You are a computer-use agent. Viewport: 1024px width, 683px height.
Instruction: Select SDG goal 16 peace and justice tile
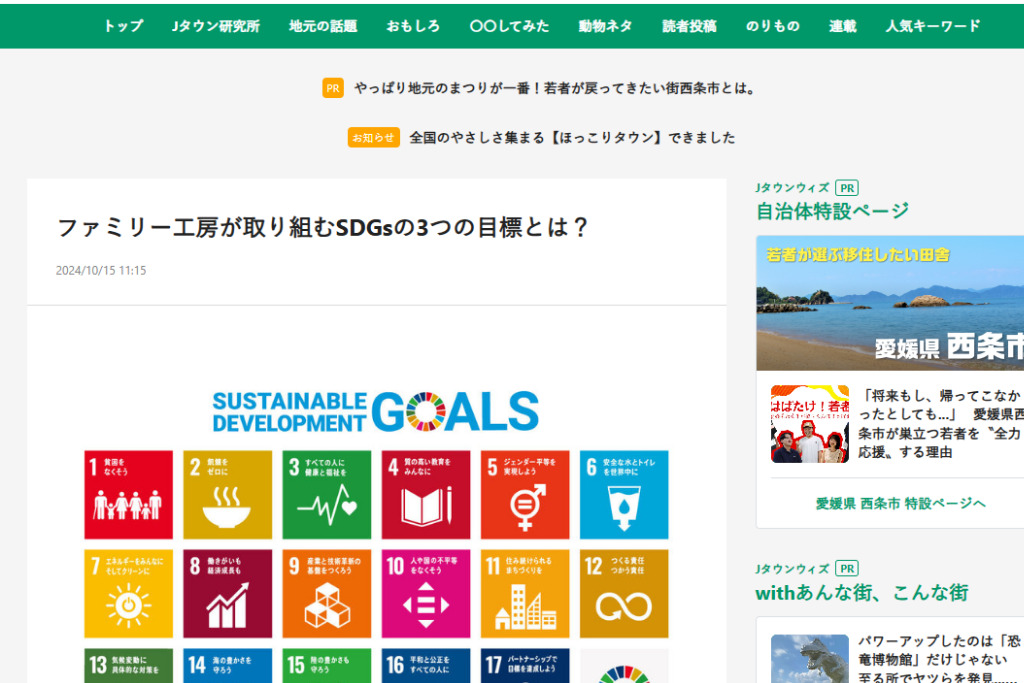(426, 665)
